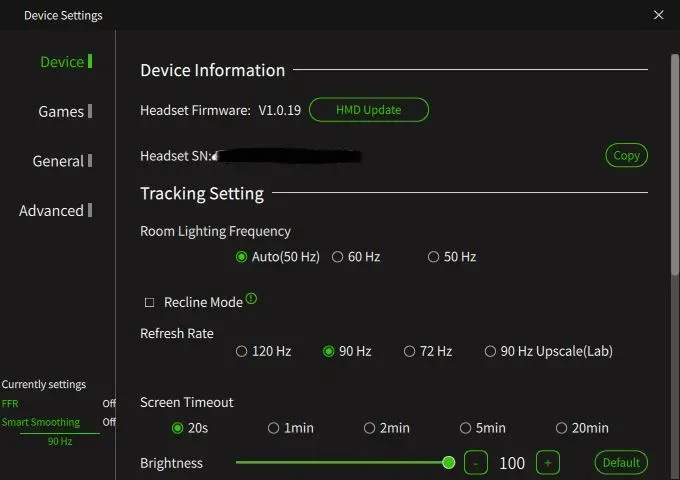Set screen timeout to 5min
Screen dimensions: 680x480
465,428
